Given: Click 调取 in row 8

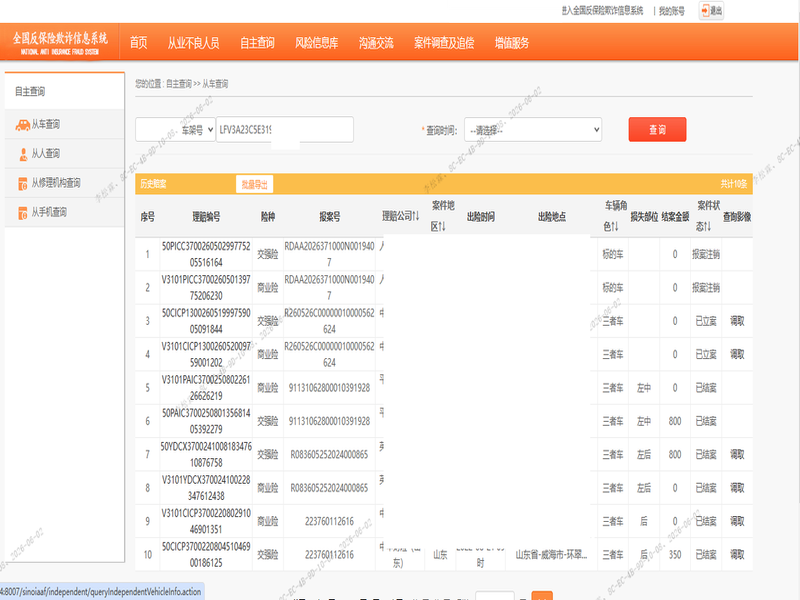Looking at the screenshot, I should [737, 488].
